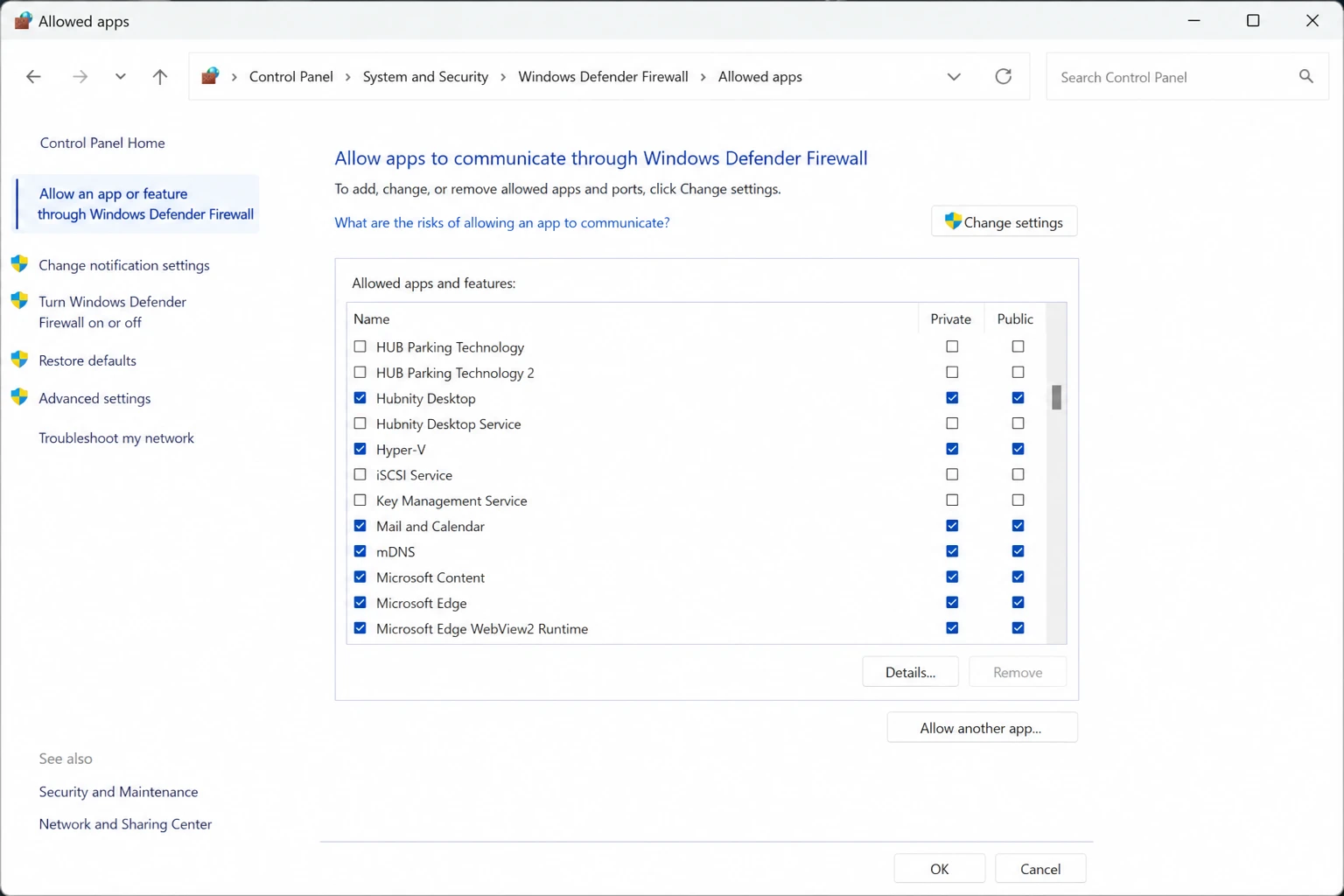Open Turn Windows Defender Firewall on or off
The width and height of the screenshot is (1344, 896).
[112, 311]
